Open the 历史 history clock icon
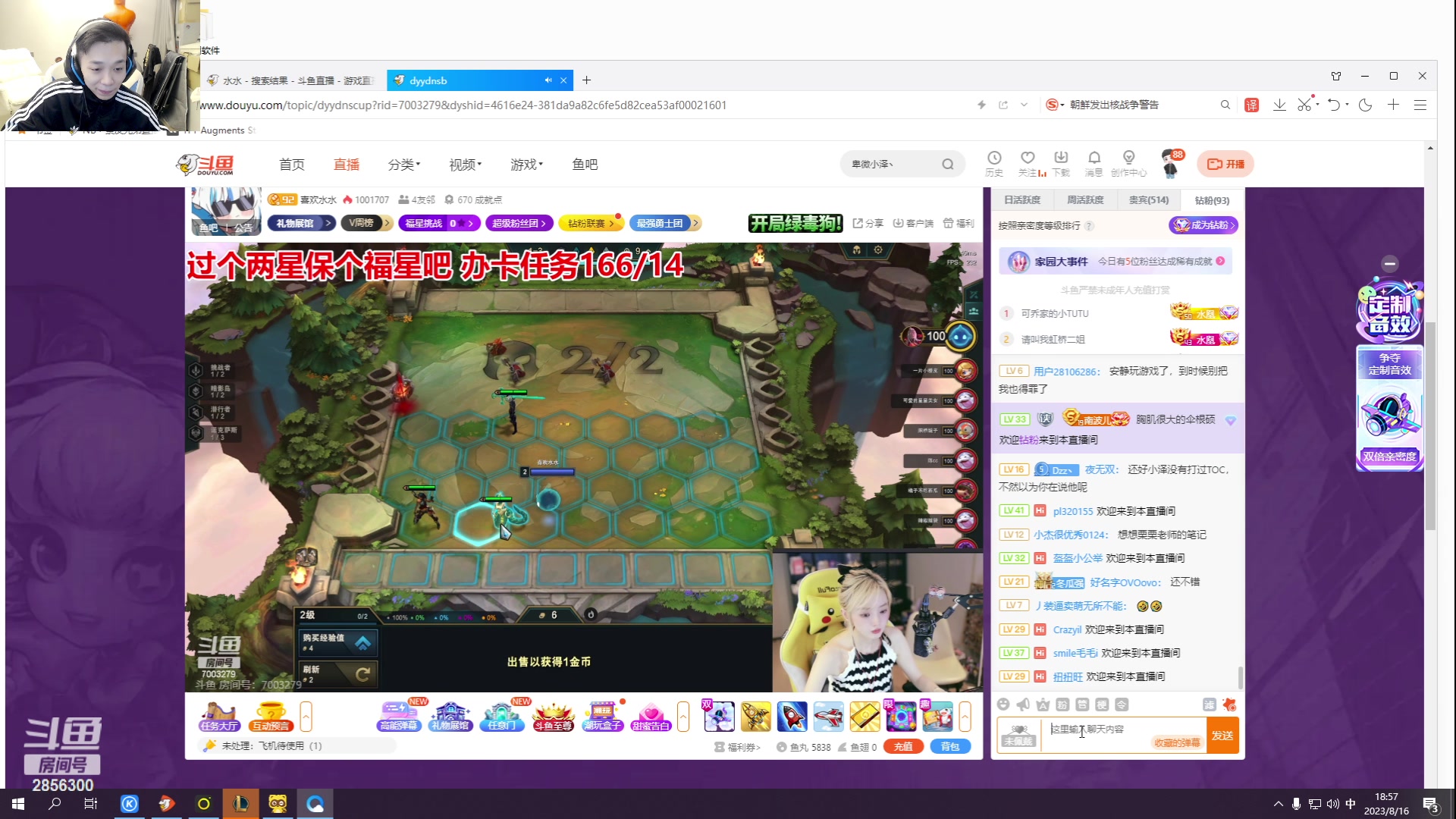 [994, 158]
